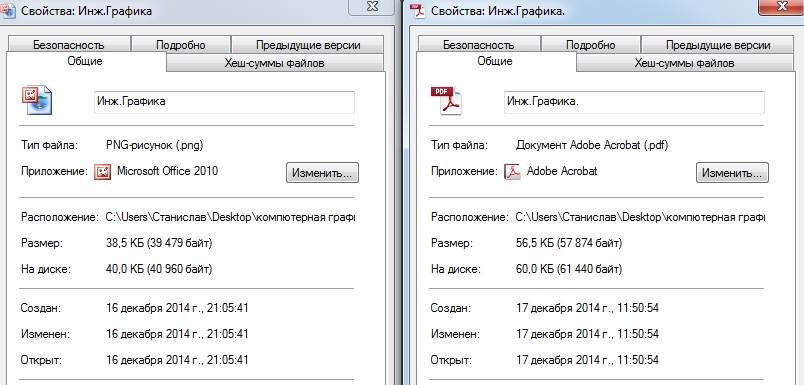This screenshot has height=385, width=804.
Task: Click the on-disk value 40,0 КБ (40 960 байт)
Action: pos(159,268)
